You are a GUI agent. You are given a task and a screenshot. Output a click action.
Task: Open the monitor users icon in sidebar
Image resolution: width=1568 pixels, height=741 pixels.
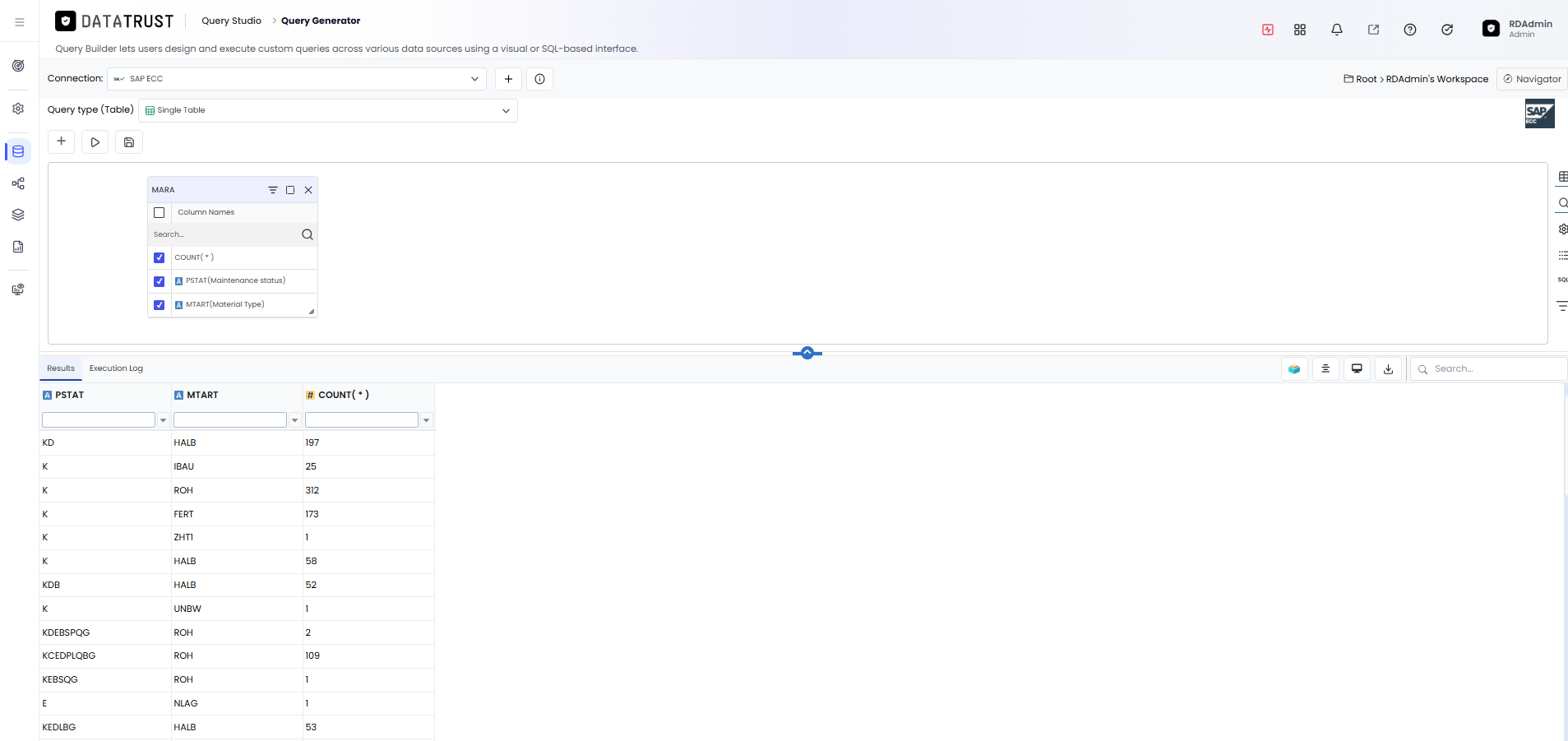(x=18, y=289)
